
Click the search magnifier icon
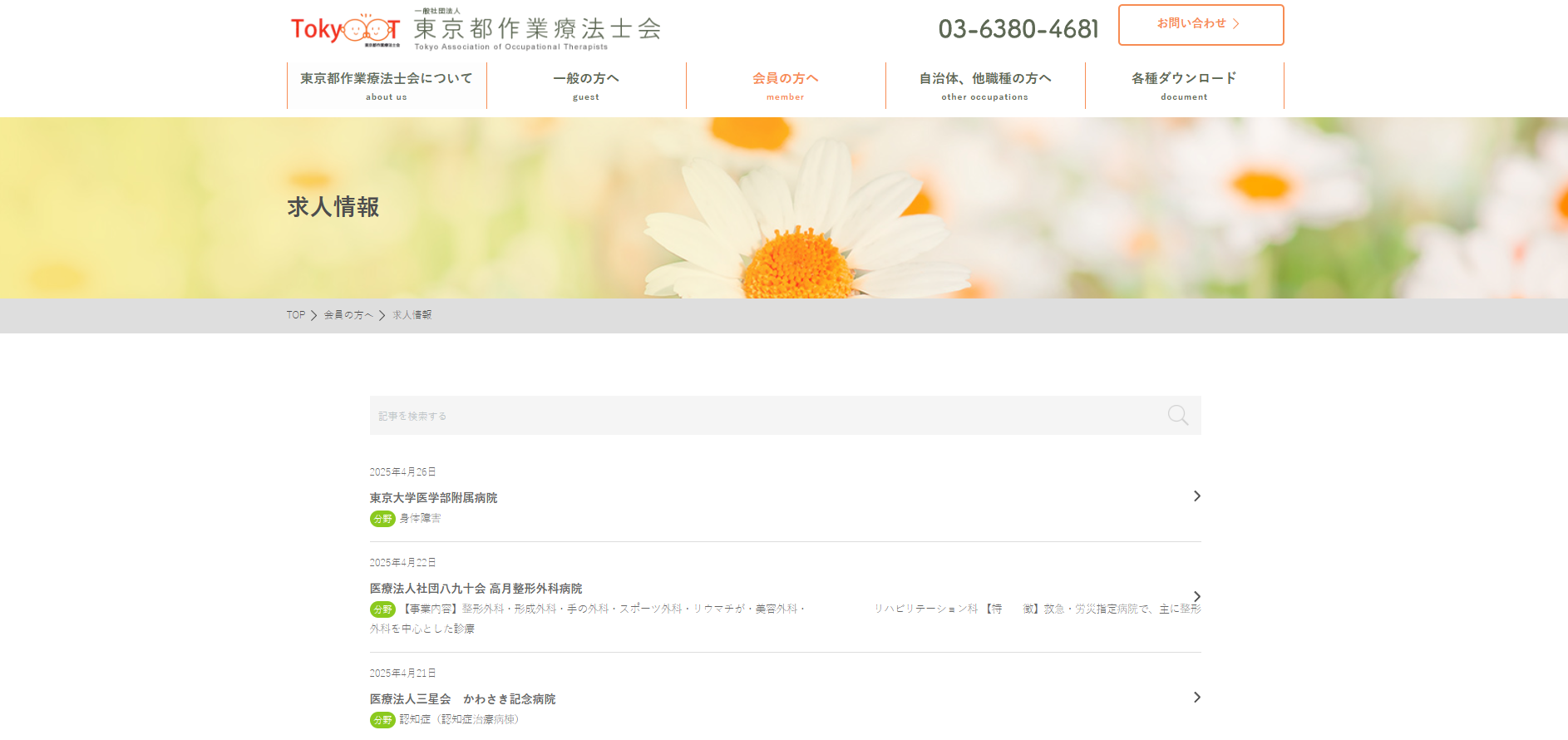(1177, 415)
